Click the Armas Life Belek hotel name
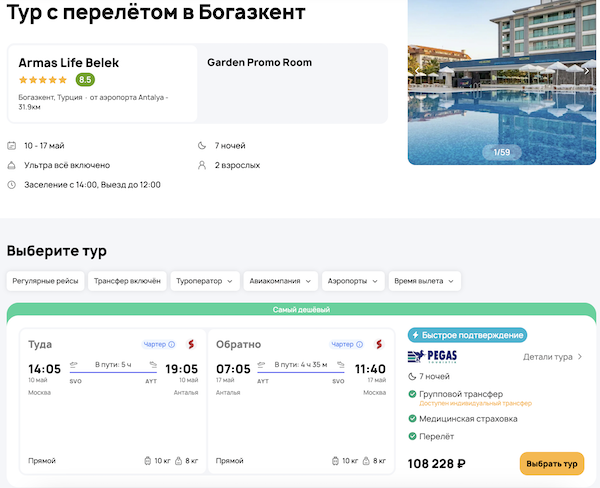This screenshot has height=488, width=600. pyautogui.click(x=63, y=62)
